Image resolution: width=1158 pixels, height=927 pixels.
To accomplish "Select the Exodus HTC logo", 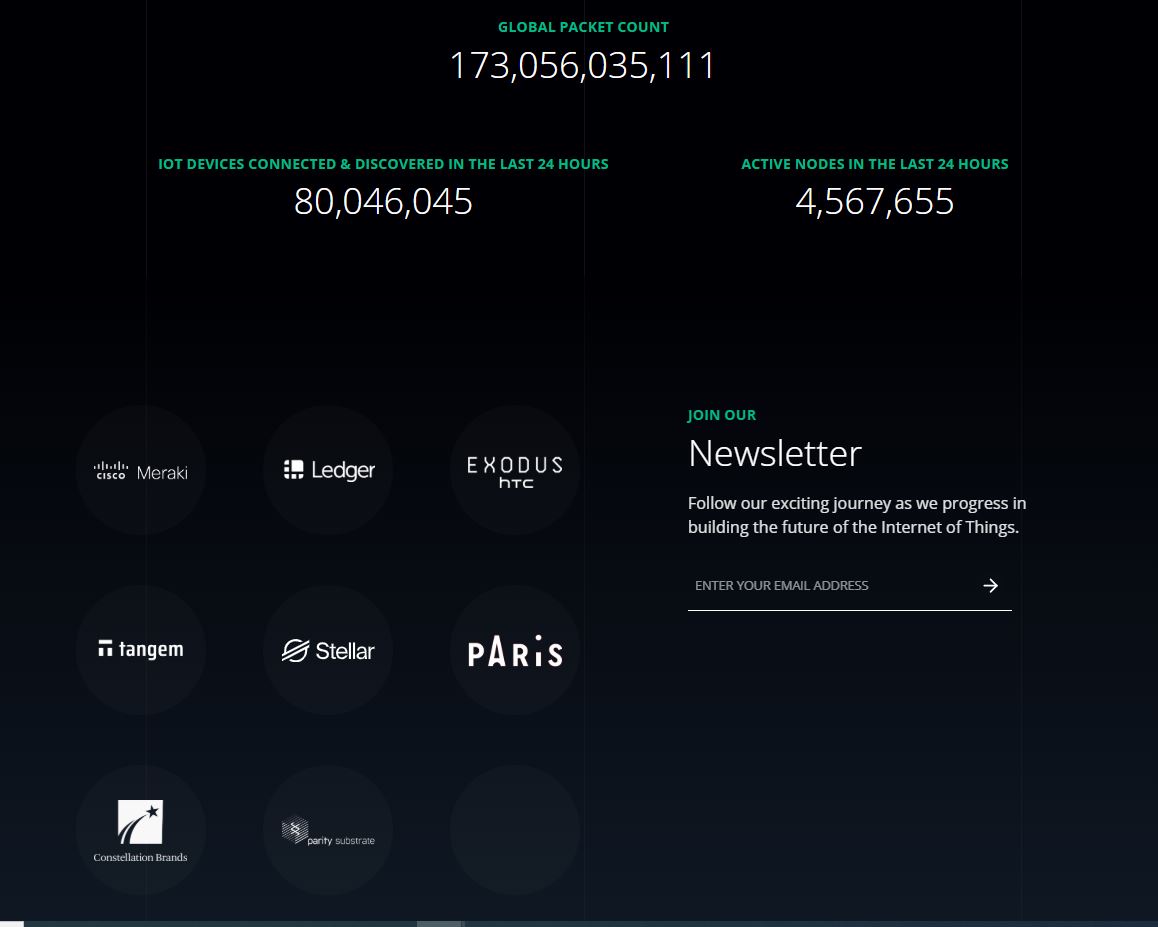I will coord(515,471).
